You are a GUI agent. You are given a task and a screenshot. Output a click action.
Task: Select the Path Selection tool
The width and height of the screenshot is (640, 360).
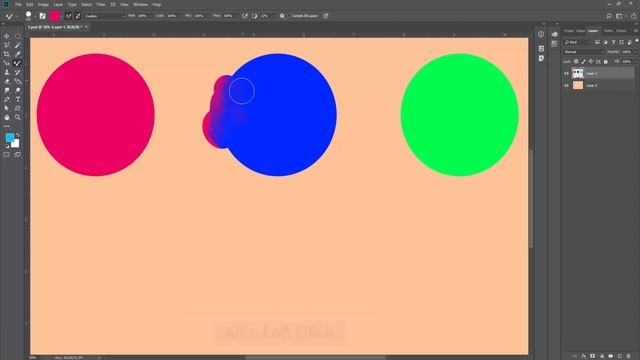click(7, 108)
